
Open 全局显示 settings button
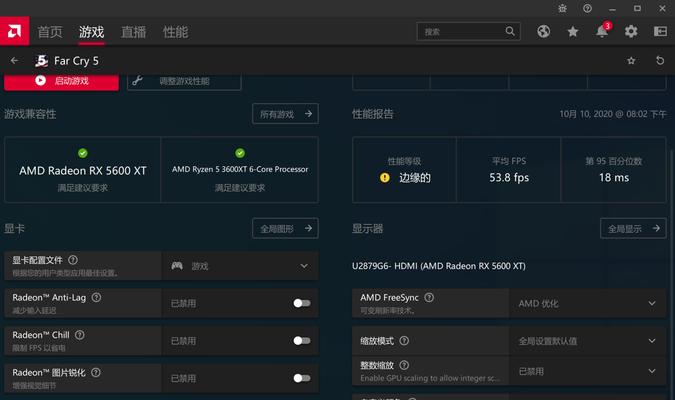(633, 228)
